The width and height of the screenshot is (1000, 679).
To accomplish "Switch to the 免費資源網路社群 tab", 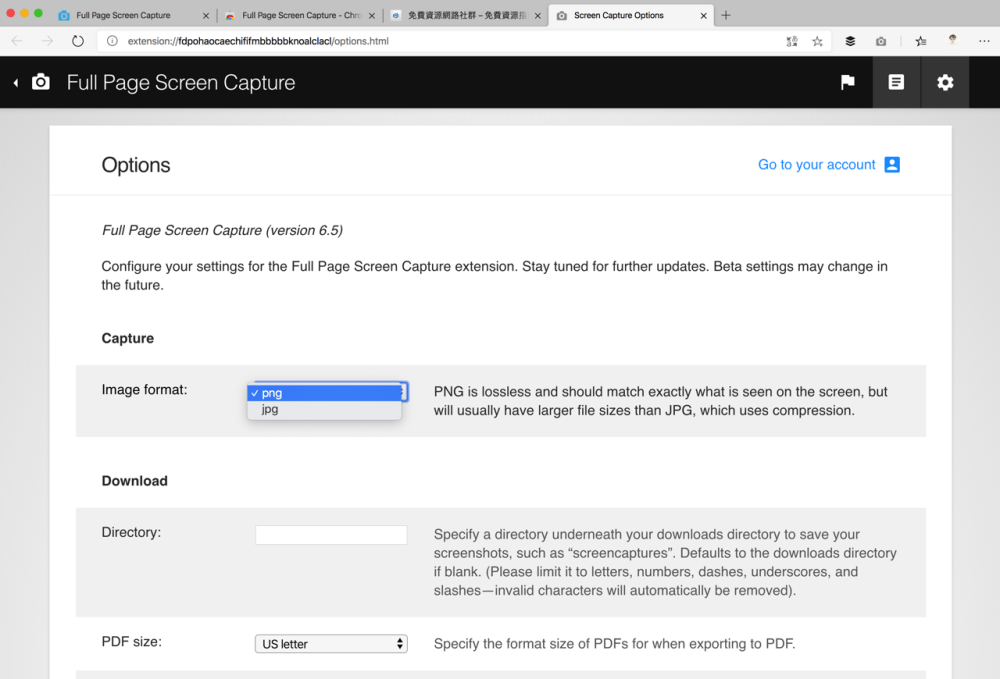I will (467, 15).
